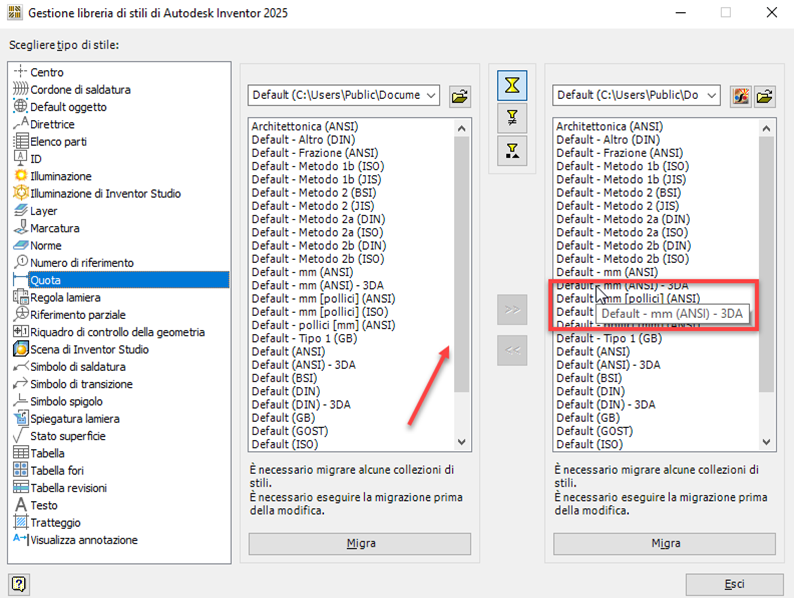Choose the Testo style type
The image size is (794, 598).
pos(35,505)
